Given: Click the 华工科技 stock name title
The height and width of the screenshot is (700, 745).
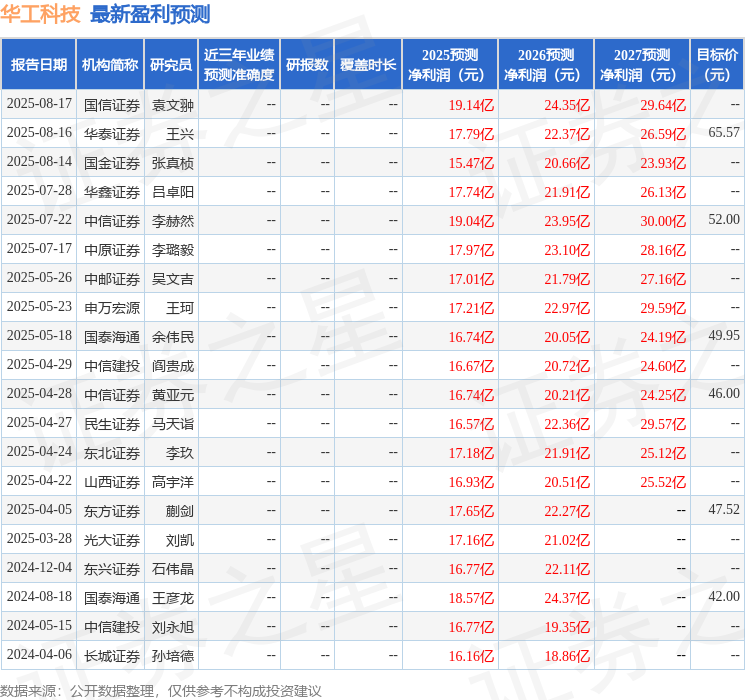Looking at the screenshot, I should click(40, 14).
